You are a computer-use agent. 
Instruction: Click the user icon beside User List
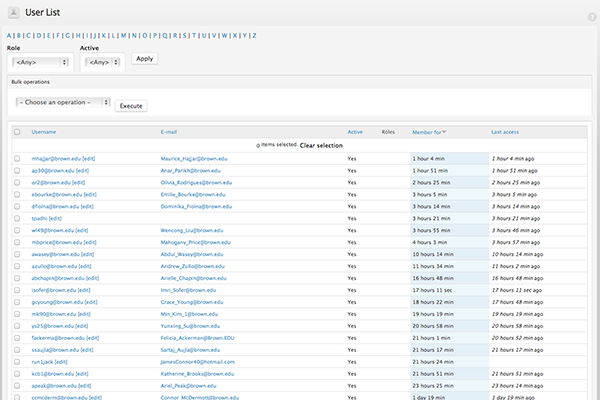[13, 12]
